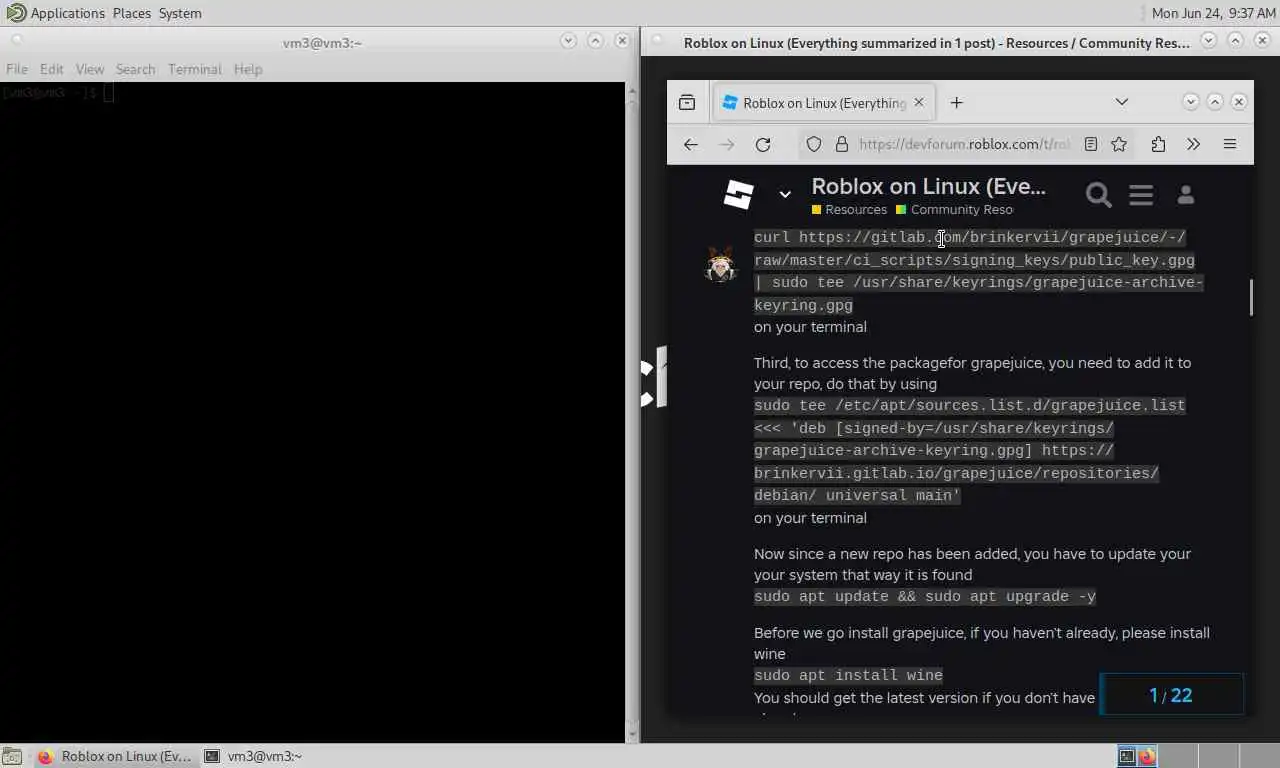Open the Community Resources category link
1280x768 pixels.
click(x=955, y=209)
